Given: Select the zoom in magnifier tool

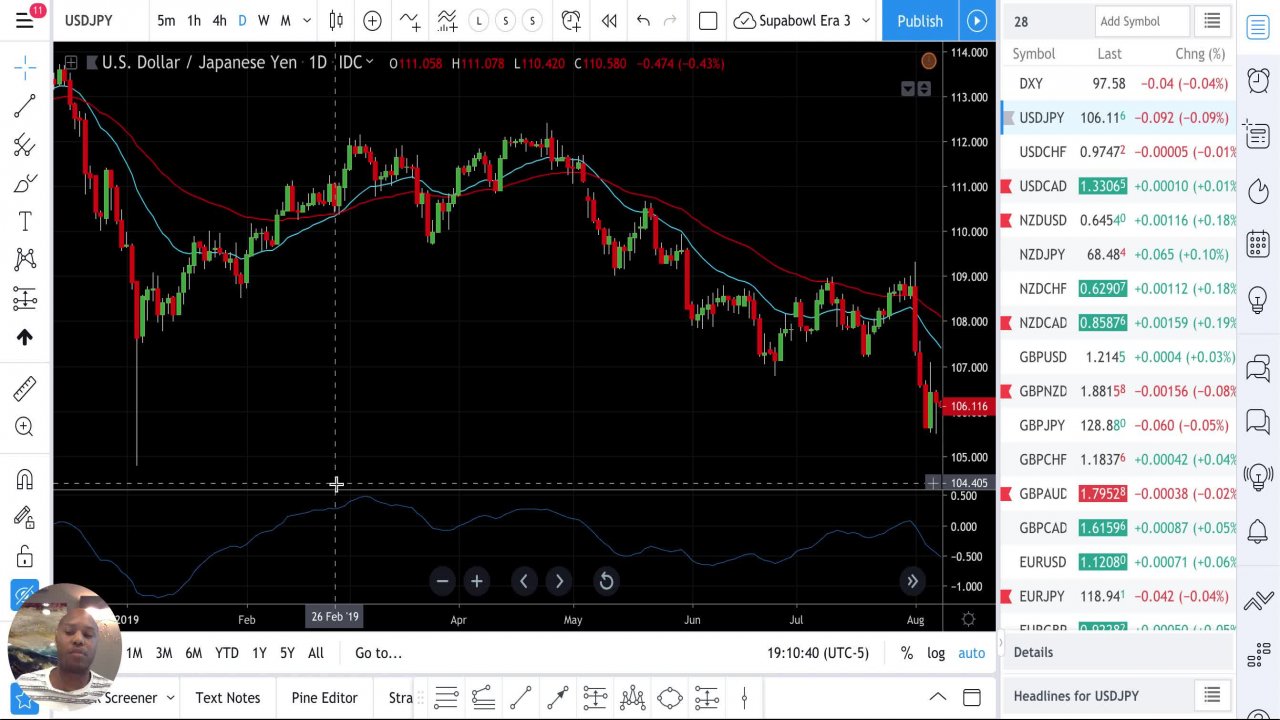Looking at the screenshot, I should click(25, 427).
